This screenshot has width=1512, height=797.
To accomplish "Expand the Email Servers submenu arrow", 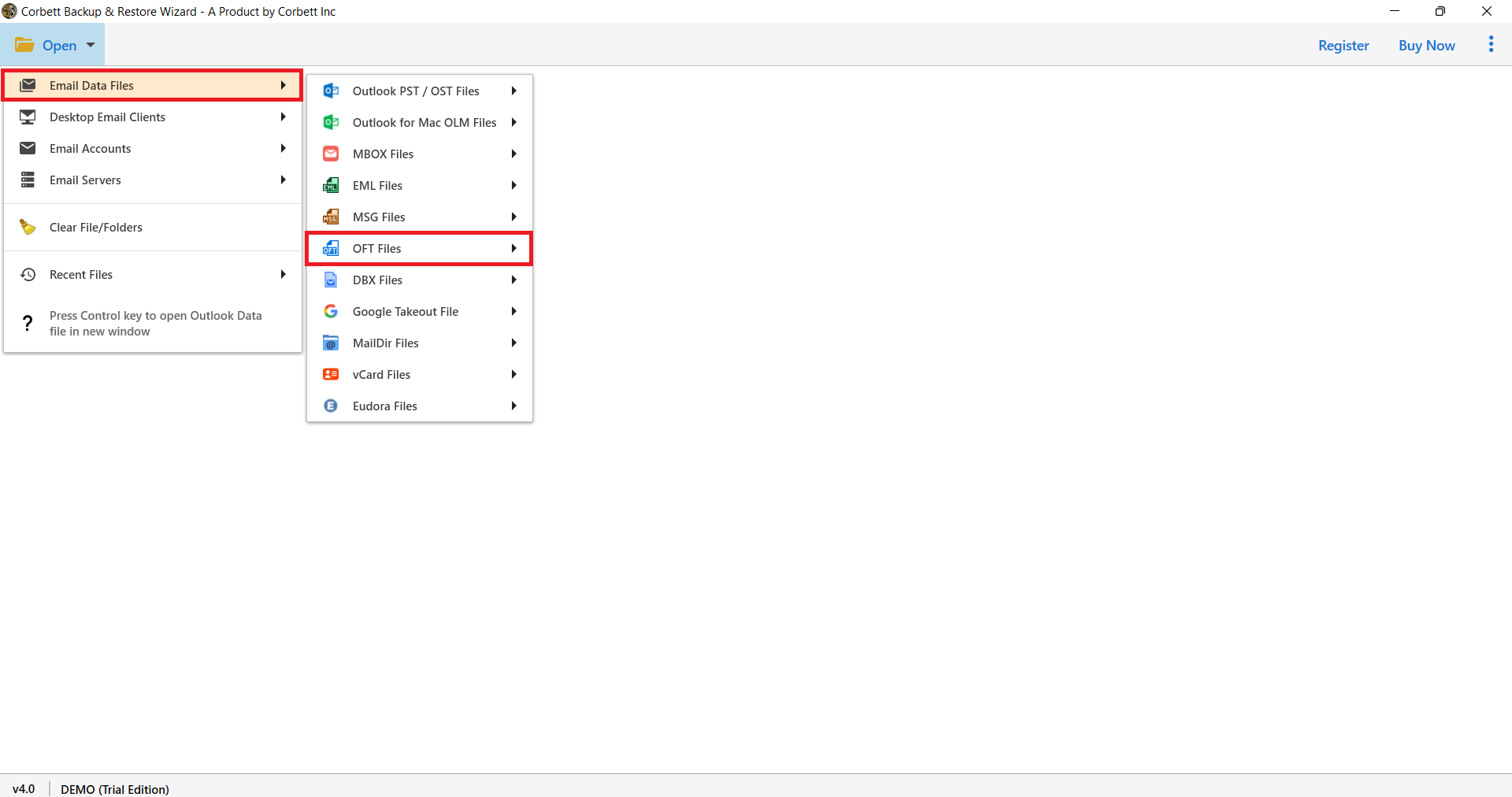I will click(x=283, y=180).
